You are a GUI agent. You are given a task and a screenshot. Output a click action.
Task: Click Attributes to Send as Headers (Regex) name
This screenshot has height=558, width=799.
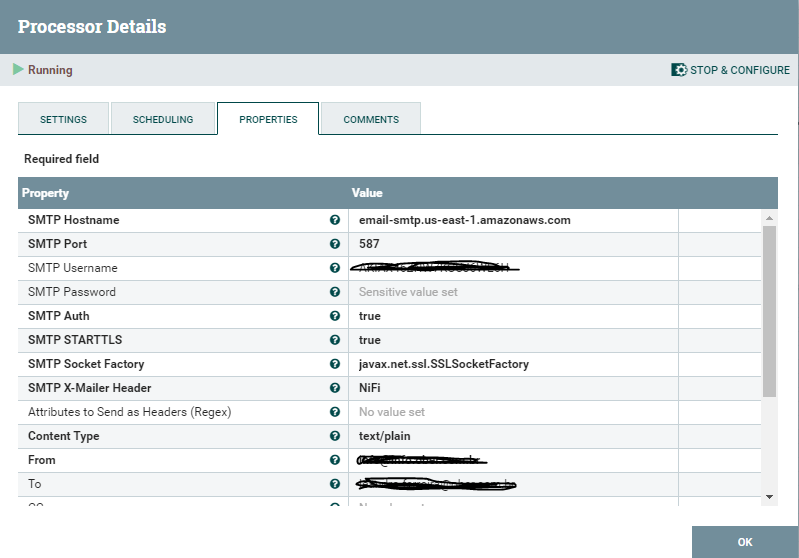point(129,412)
